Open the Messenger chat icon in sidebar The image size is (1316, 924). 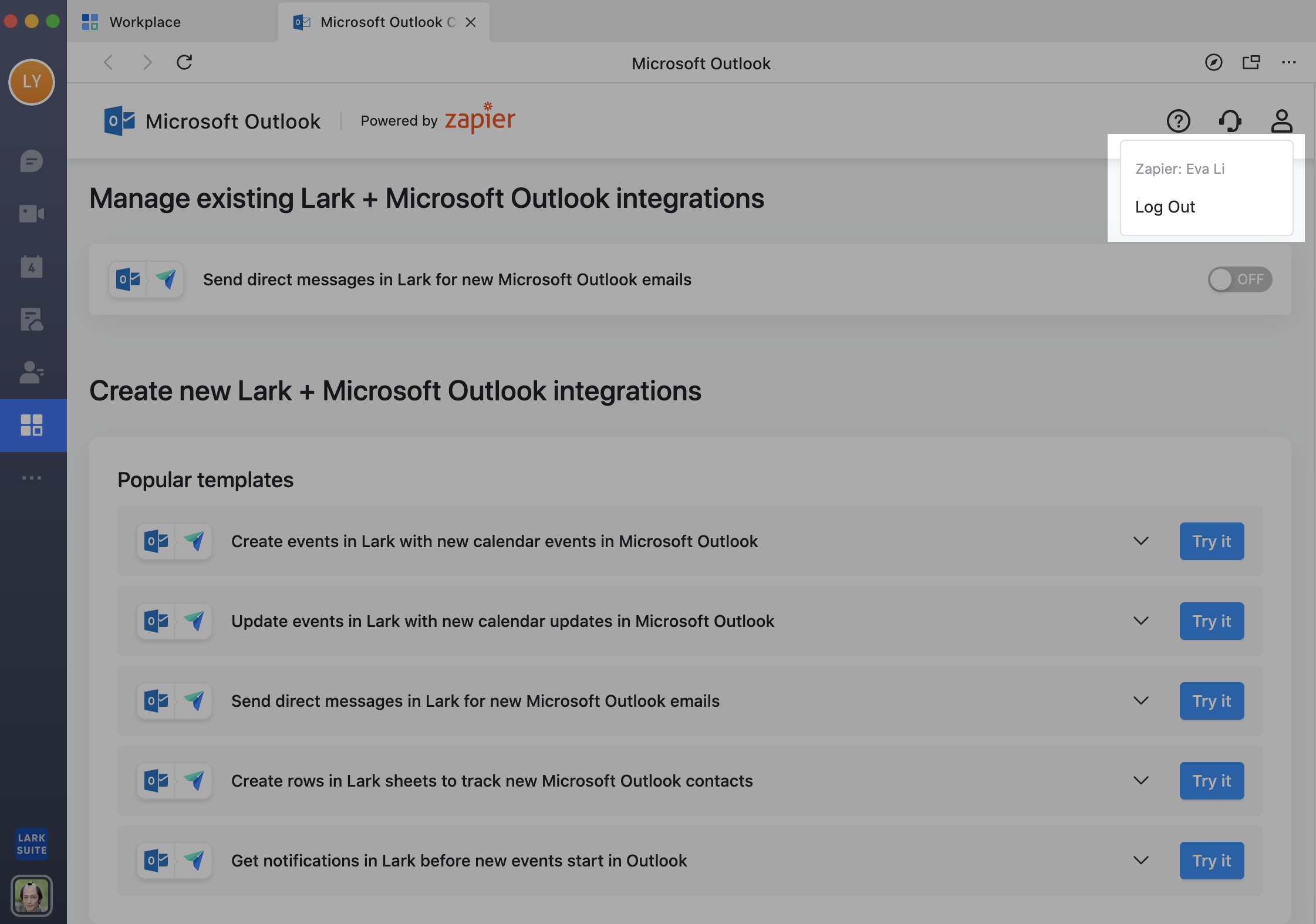click(x=32, y=161)
